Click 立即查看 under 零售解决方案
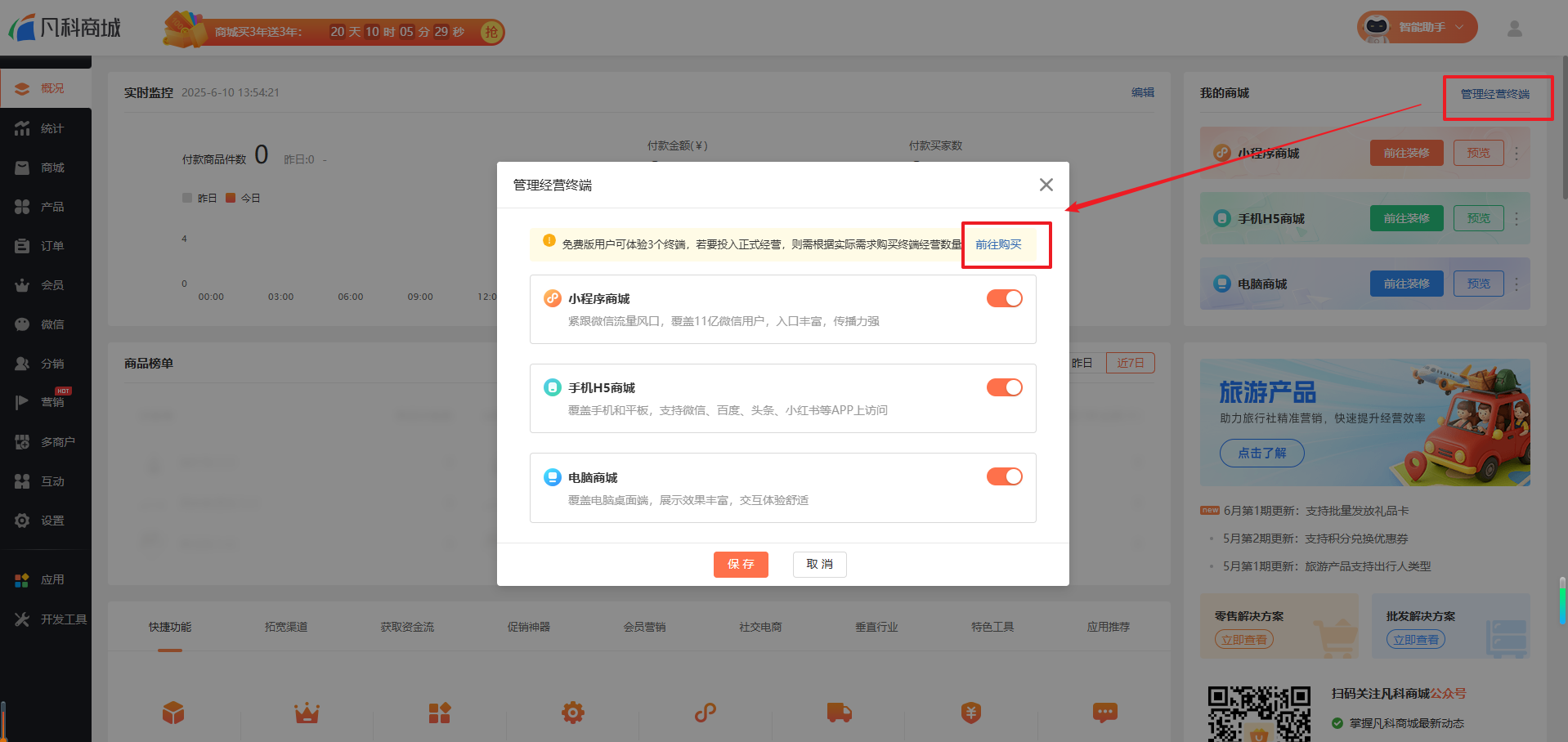Screen dimensions: 1568x742 tap(1244, 640)
